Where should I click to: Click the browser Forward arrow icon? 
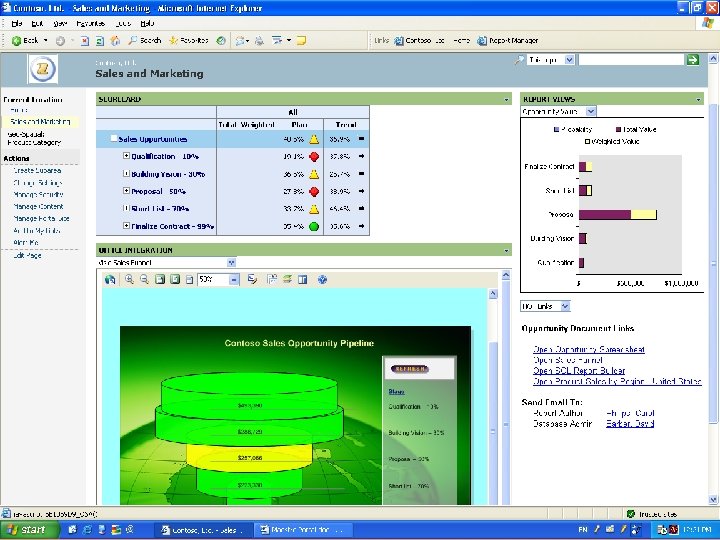click(x=60, y=41)
